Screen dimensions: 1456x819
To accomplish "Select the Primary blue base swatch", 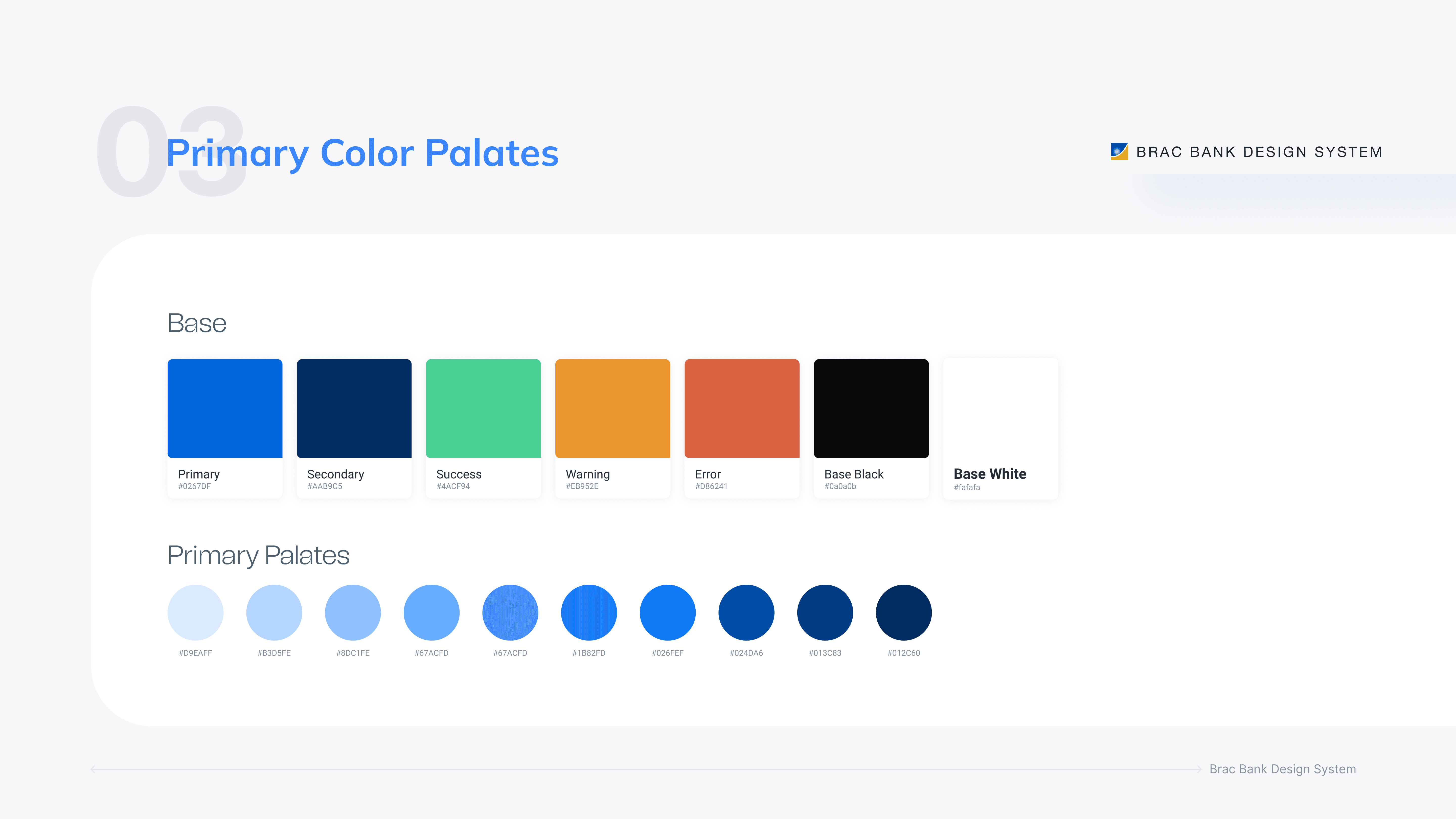I will (x=225, y=408).
